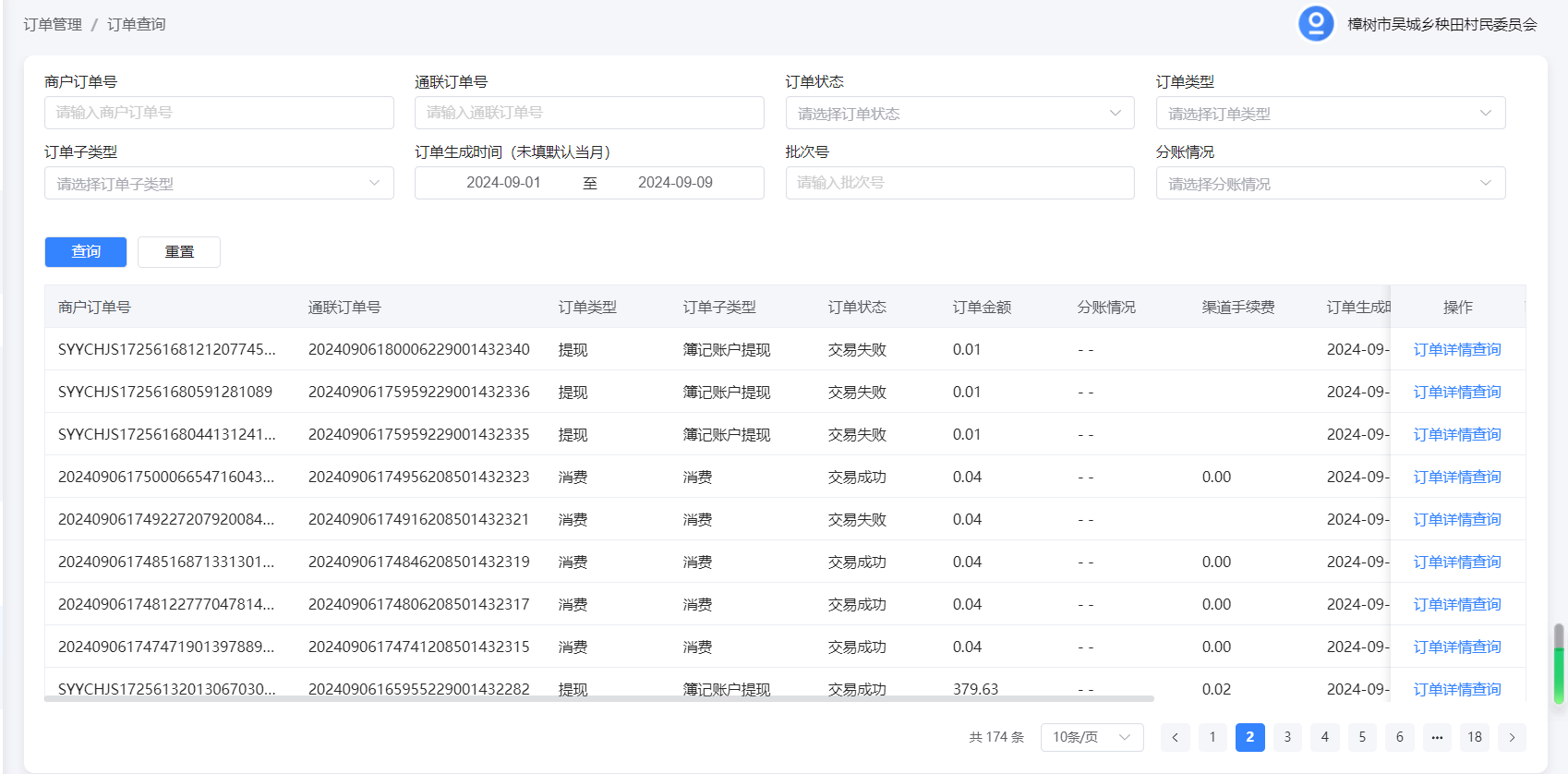Open 订单详情查询 for order ending 1432321
Viewport: 1568px width, 774px height.
pyautogui.click(x=1457, y=520)
